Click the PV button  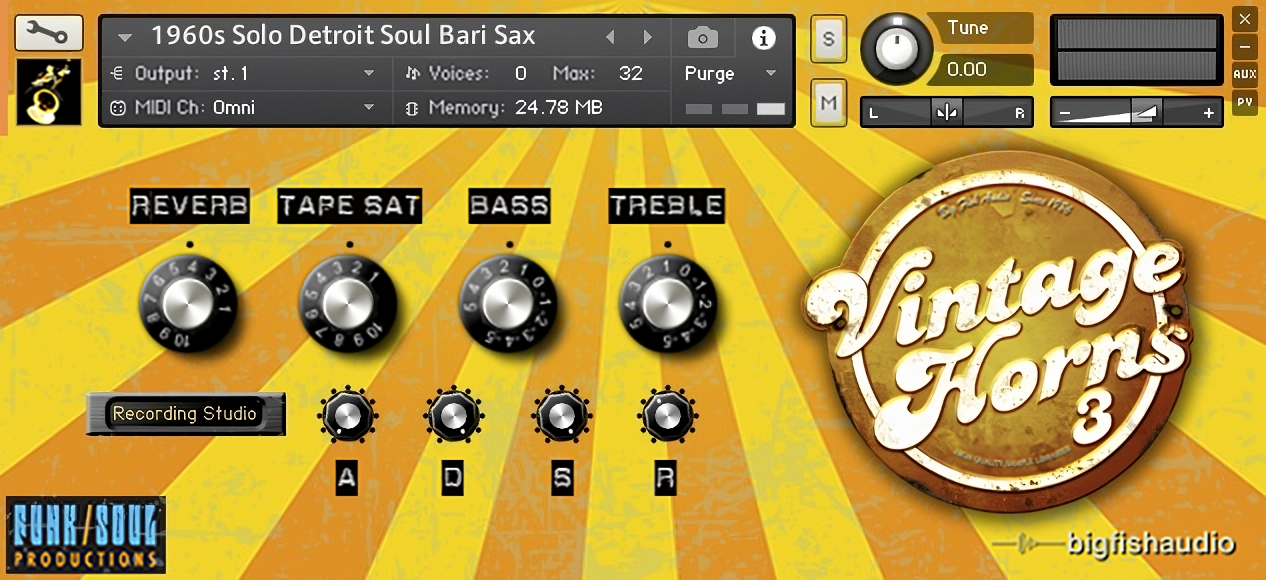[x=1244, y=101]
